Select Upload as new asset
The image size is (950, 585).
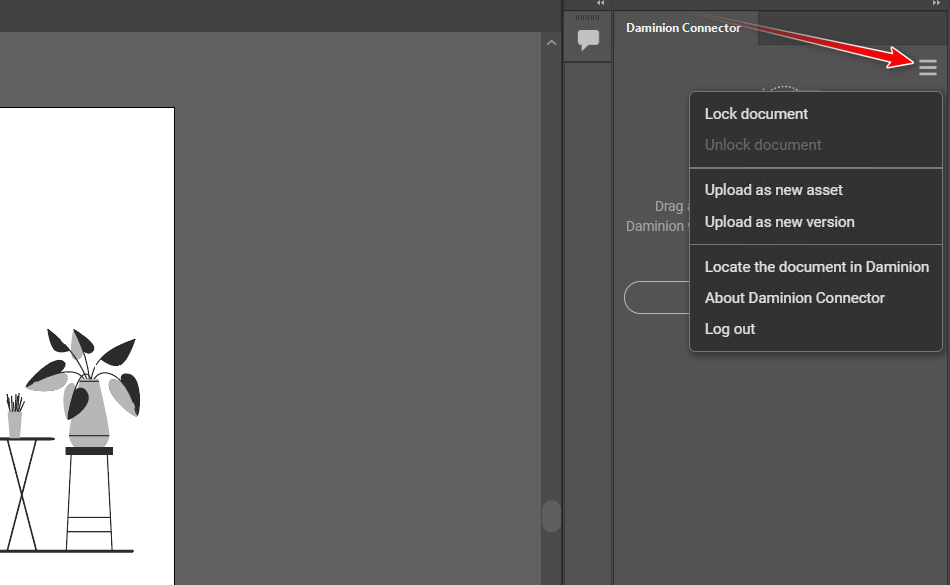pyautogui.click(x=773, y=190)
